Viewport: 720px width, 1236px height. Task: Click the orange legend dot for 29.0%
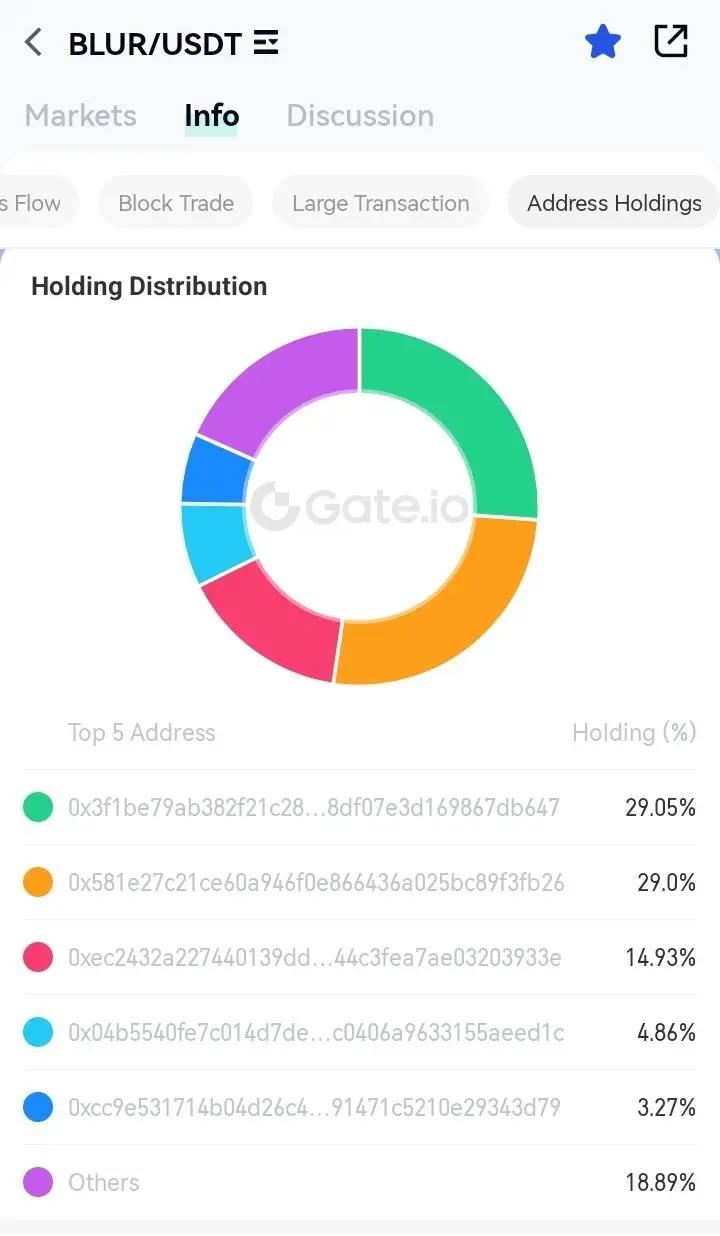[38, 882]
